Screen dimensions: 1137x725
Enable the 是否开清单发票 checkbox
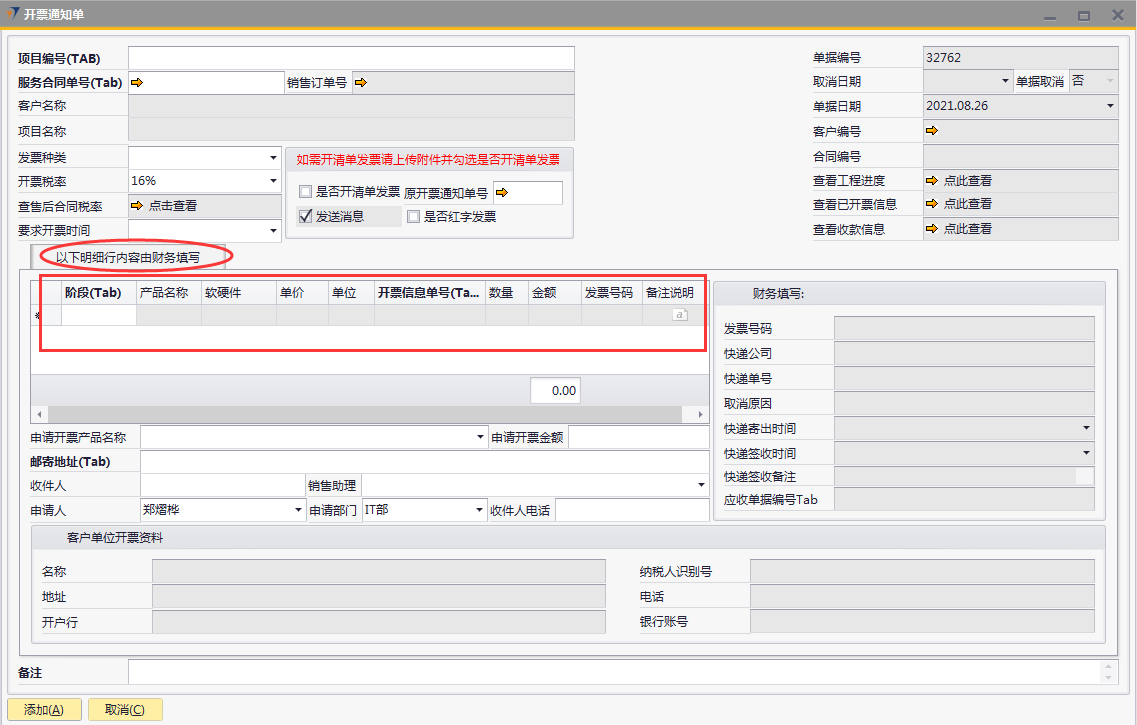pyautogui.click(x=306, y=192)
